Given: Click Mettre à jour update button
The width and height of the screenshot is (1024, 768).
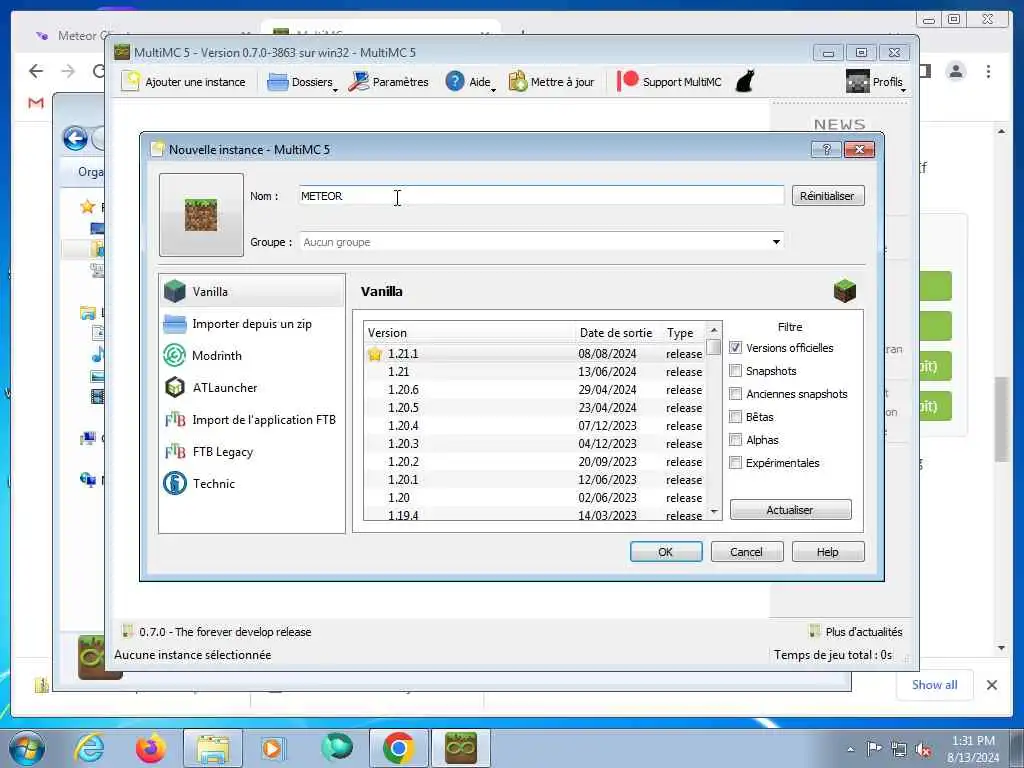Looking at the screenshot, I should pos(552,82).
